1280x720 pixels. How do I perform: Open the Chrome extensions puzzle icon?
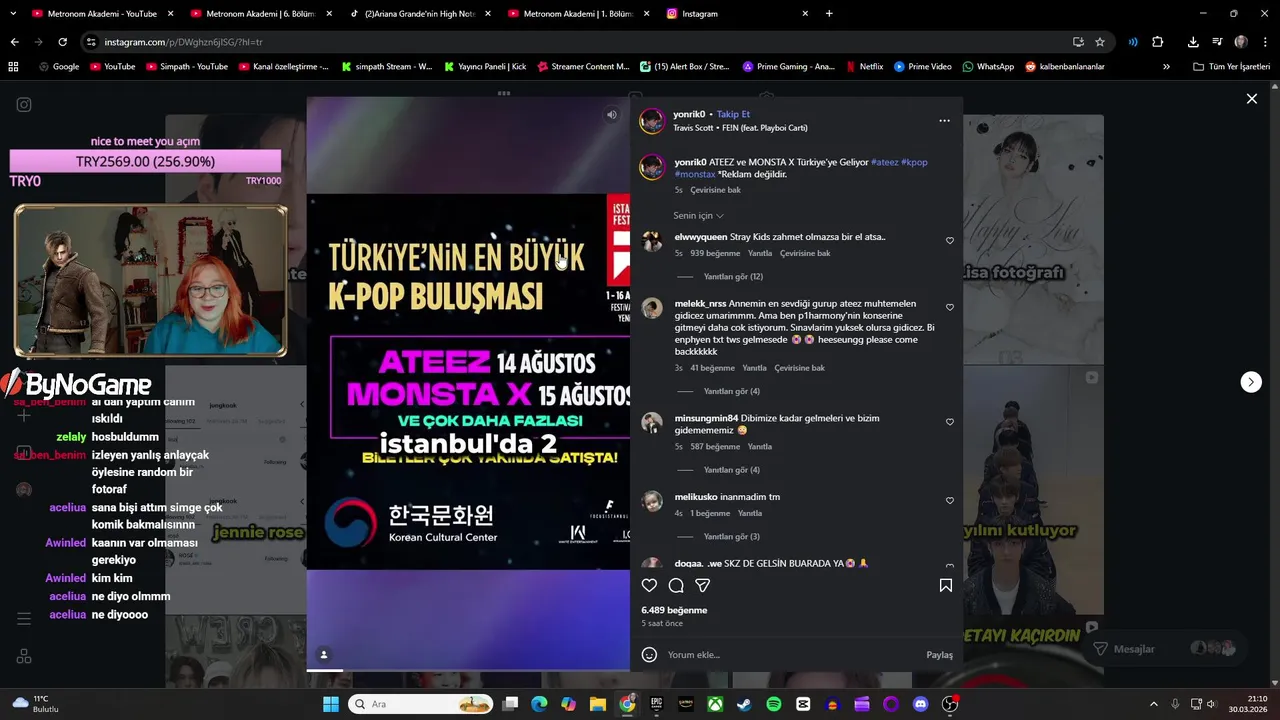point(1158,42)
